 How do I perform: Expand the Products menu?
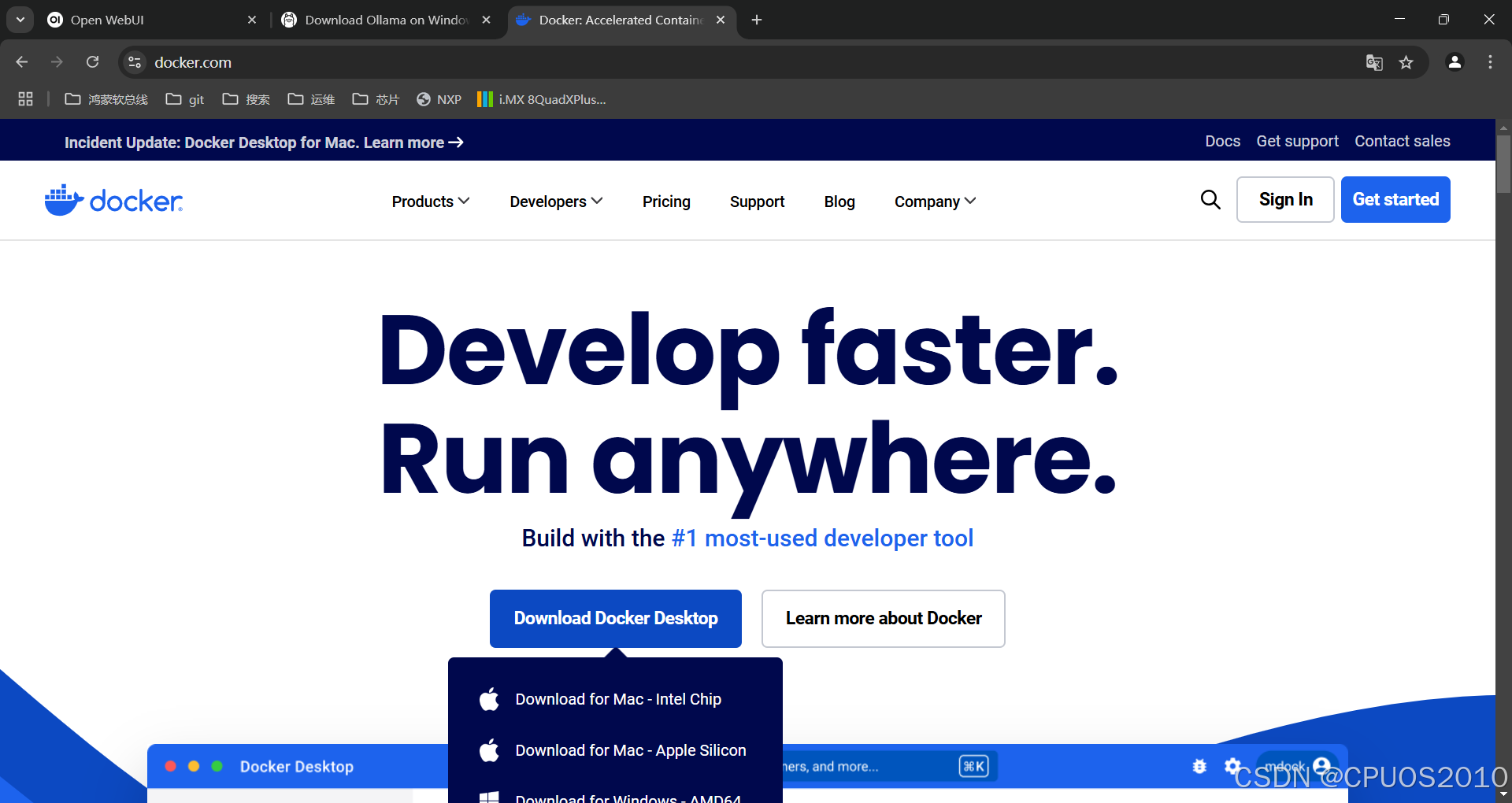coord(431,202)
